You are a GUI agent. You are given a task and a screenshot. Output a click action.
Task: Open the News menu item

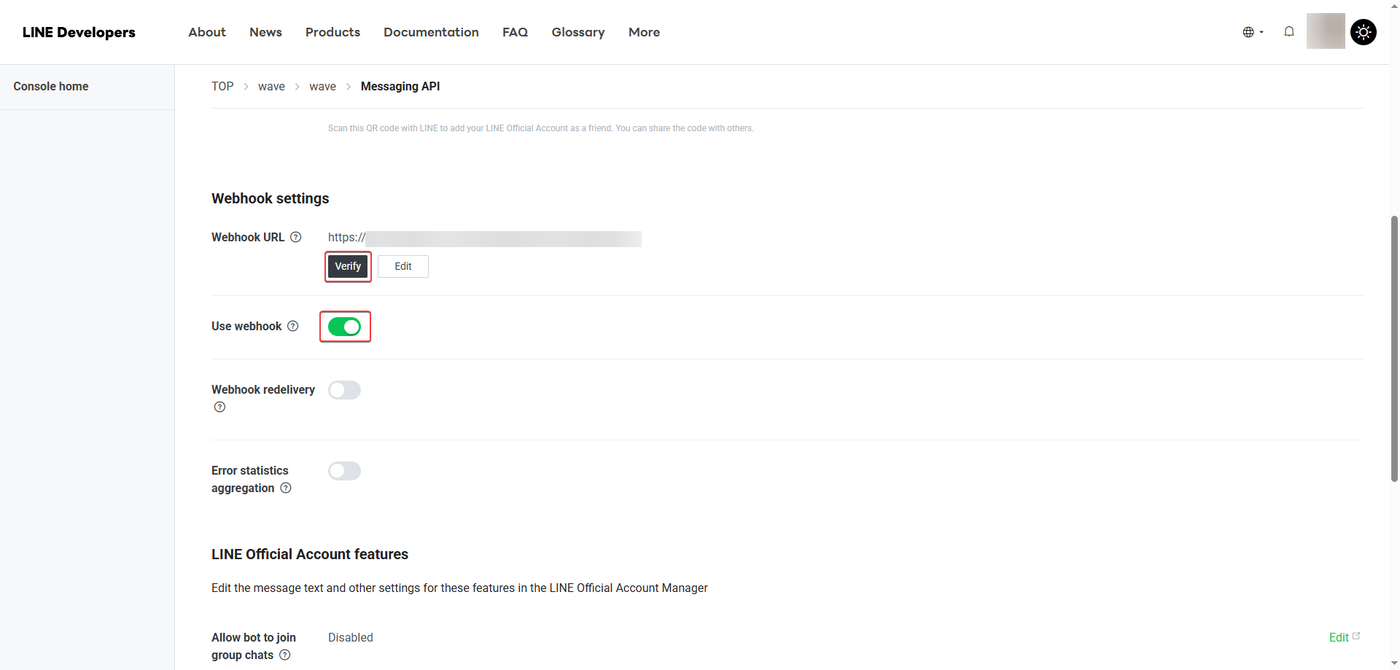pos(266,32)
